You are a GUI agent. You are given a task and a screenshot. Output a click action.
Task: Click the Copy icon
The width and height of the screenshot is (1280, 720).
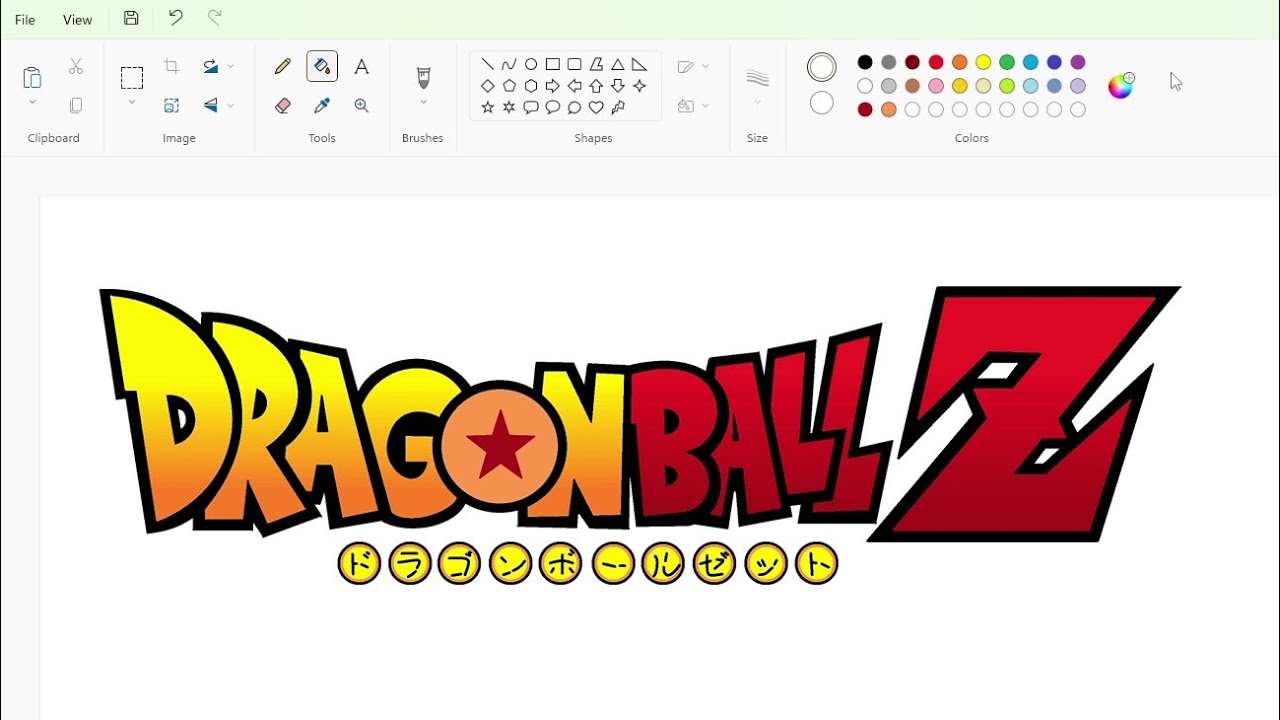click(x=76, y=105)
